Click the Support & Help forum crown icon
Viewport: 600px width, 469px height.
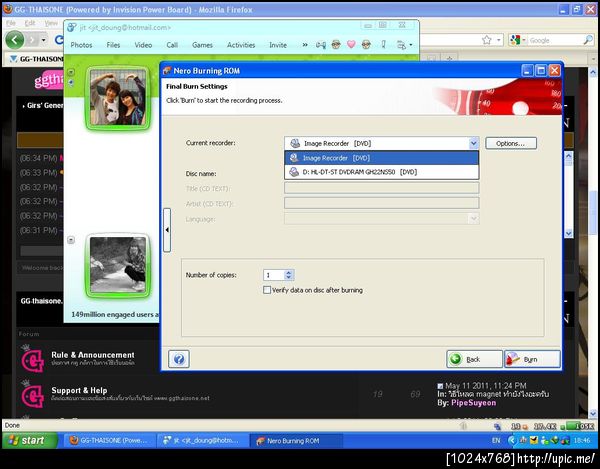pyautogui.click(x=33, y=394)
